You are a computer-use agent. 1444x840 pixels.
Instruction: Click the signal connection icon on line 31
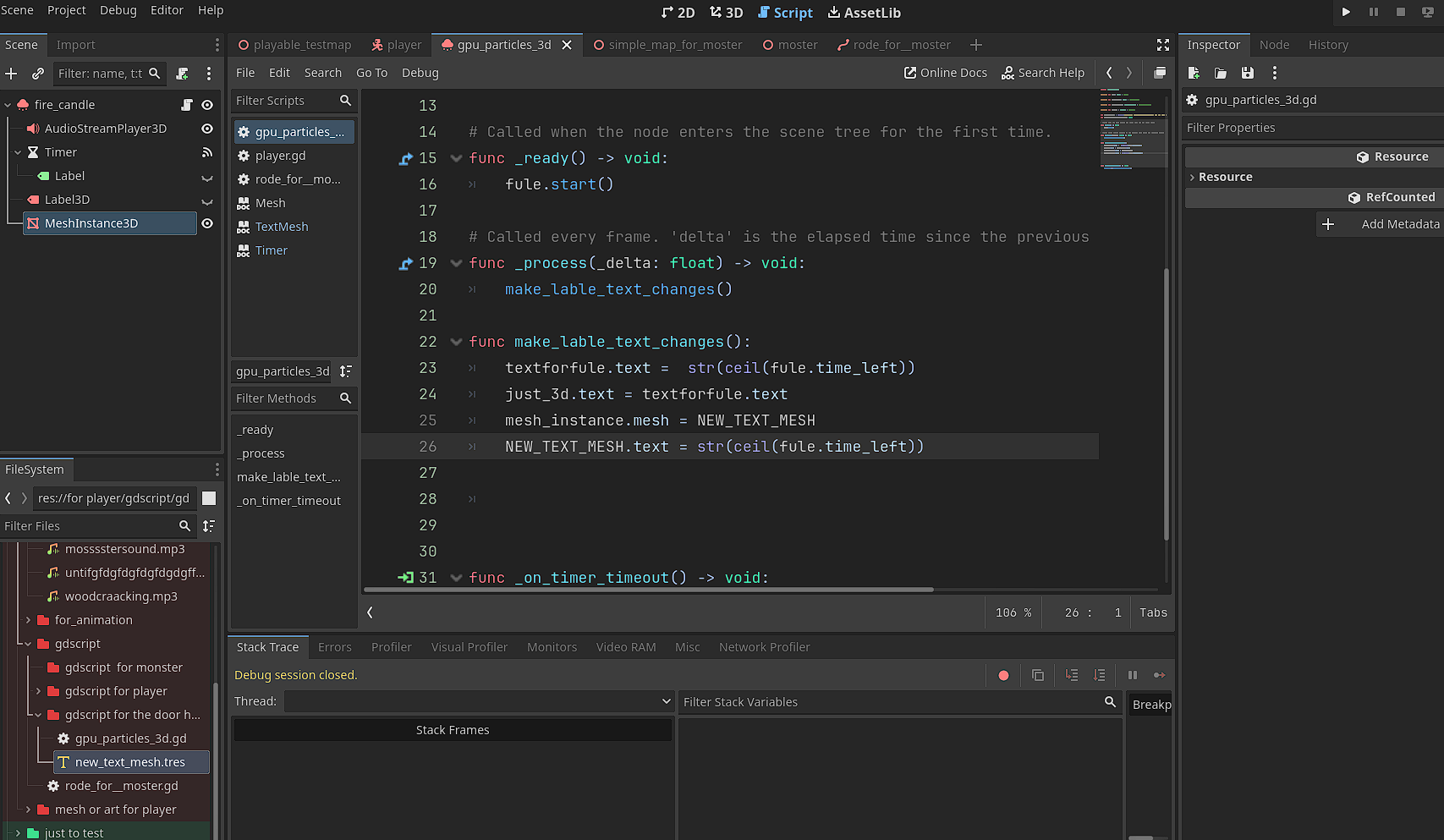point(406,578)
